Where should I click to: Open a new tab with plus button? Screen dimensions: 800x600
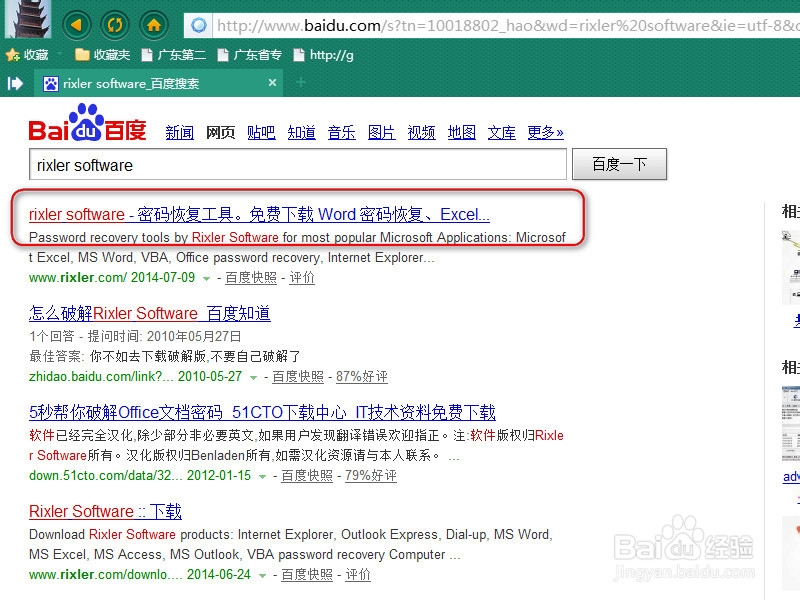click(301, 82)
